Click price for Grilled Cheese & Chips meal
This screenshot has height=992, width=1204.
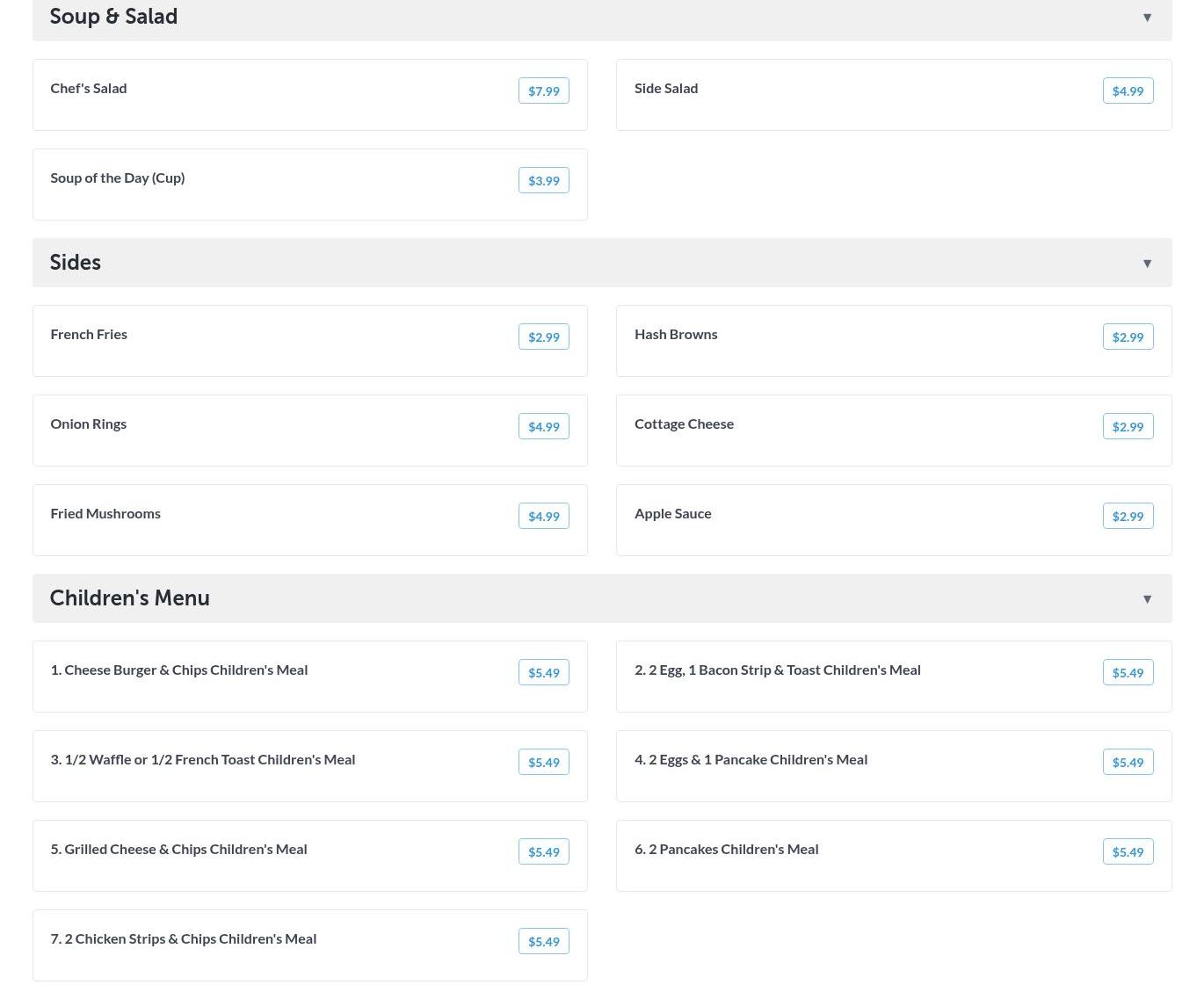click(543, 852)
